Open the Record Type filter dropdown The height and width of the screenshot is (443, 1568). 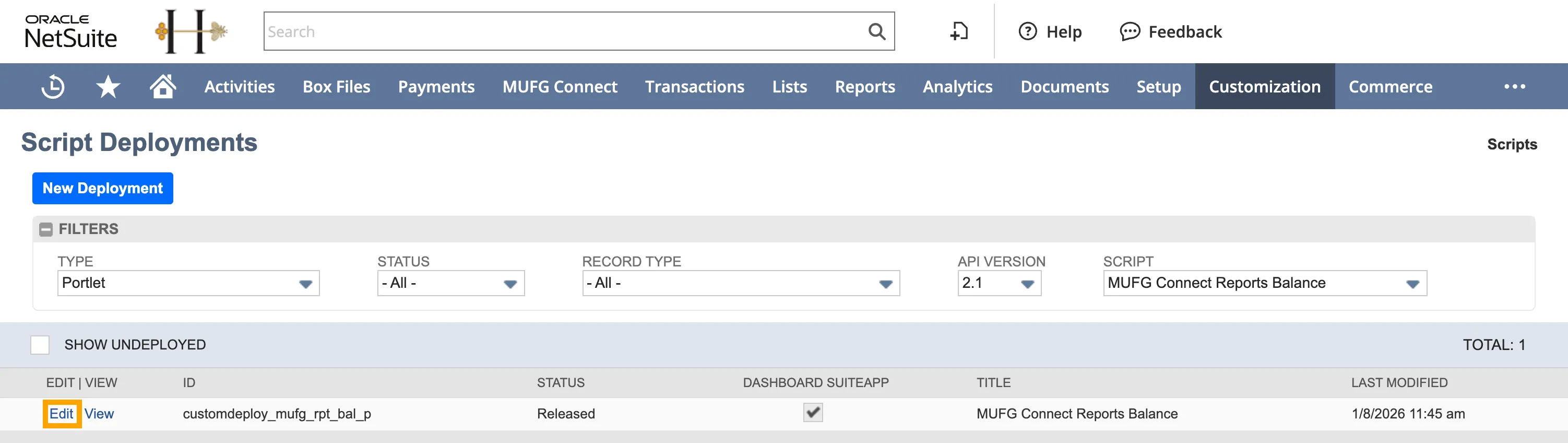coord(741,283)
